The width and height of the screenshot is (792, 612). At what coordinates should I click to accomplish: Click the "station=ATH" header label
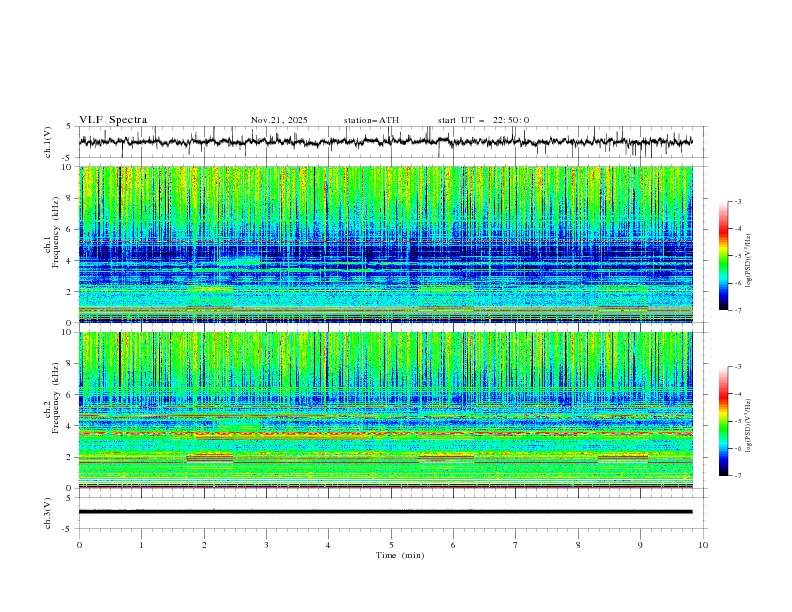coord(371,120)
